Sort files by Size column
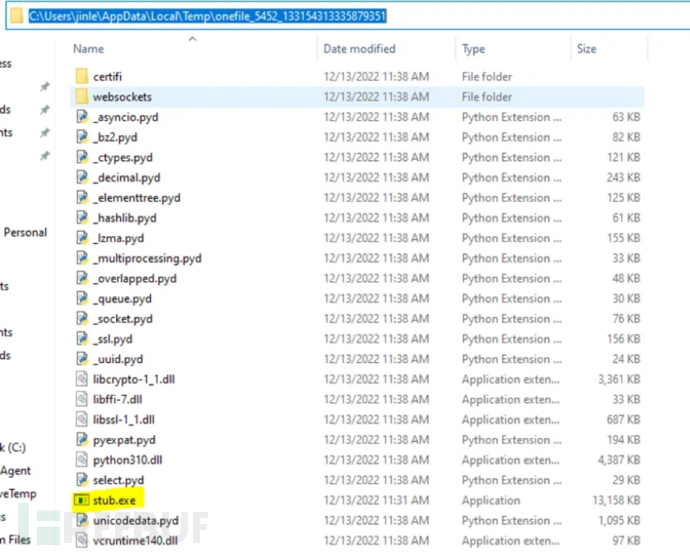Screen dimensions: 690x552 (586, 48)
